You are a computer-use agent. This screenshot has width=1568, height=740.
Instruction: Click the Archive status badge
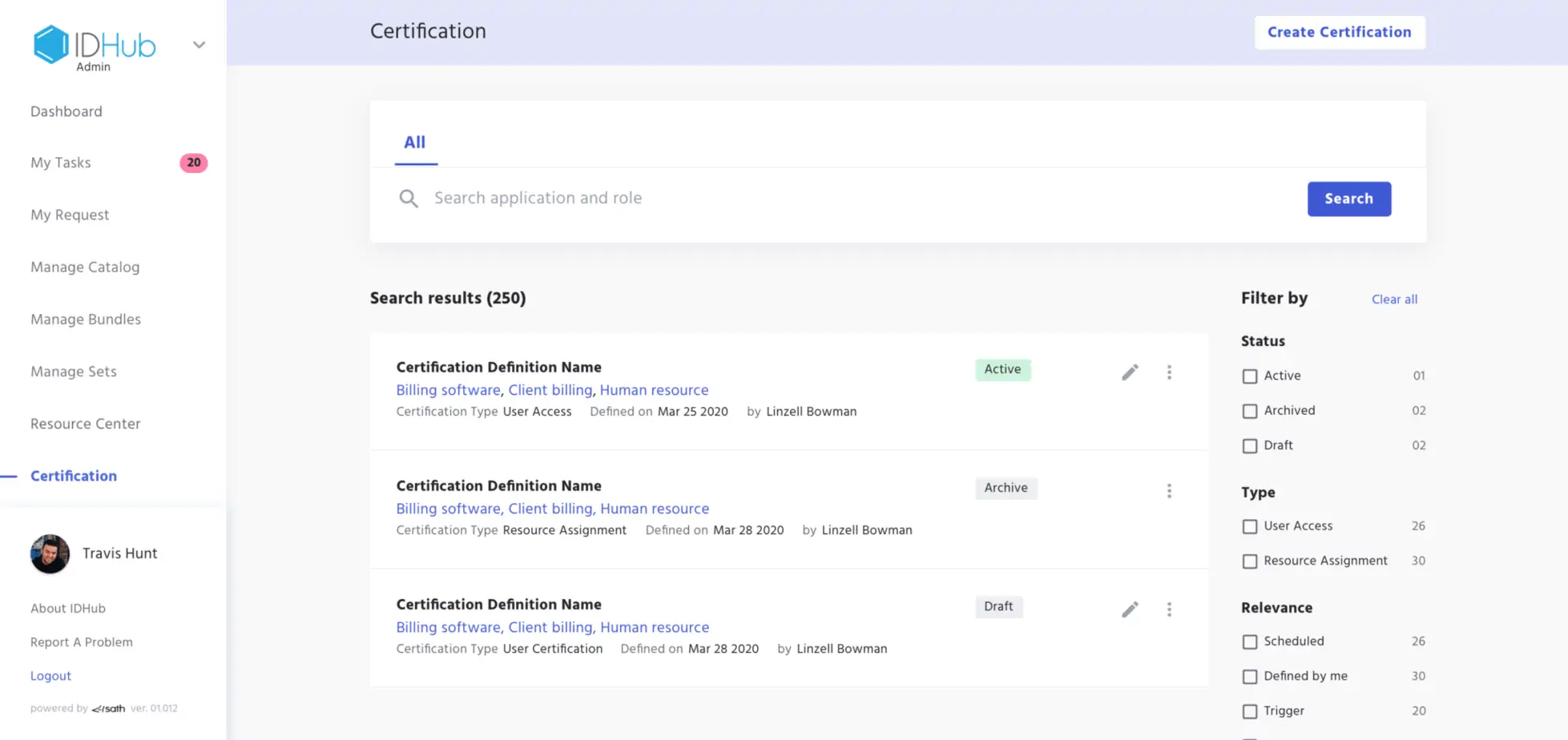coord(1006,488)
